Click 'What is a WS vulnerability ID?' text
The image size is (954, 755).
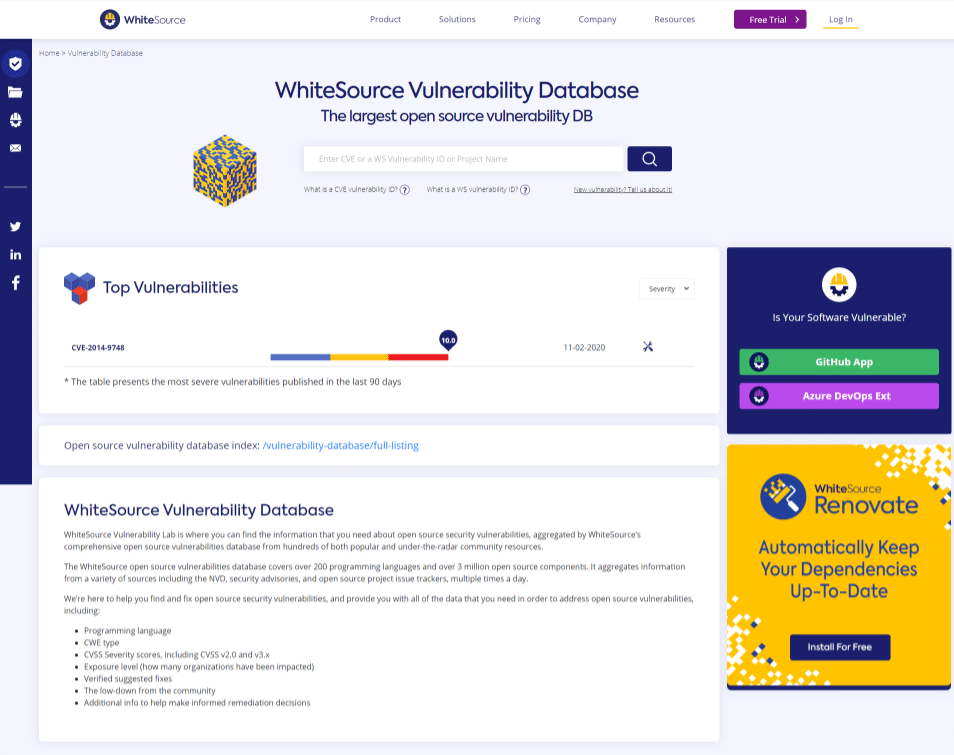pyautogui.click(x=472, y=190)
